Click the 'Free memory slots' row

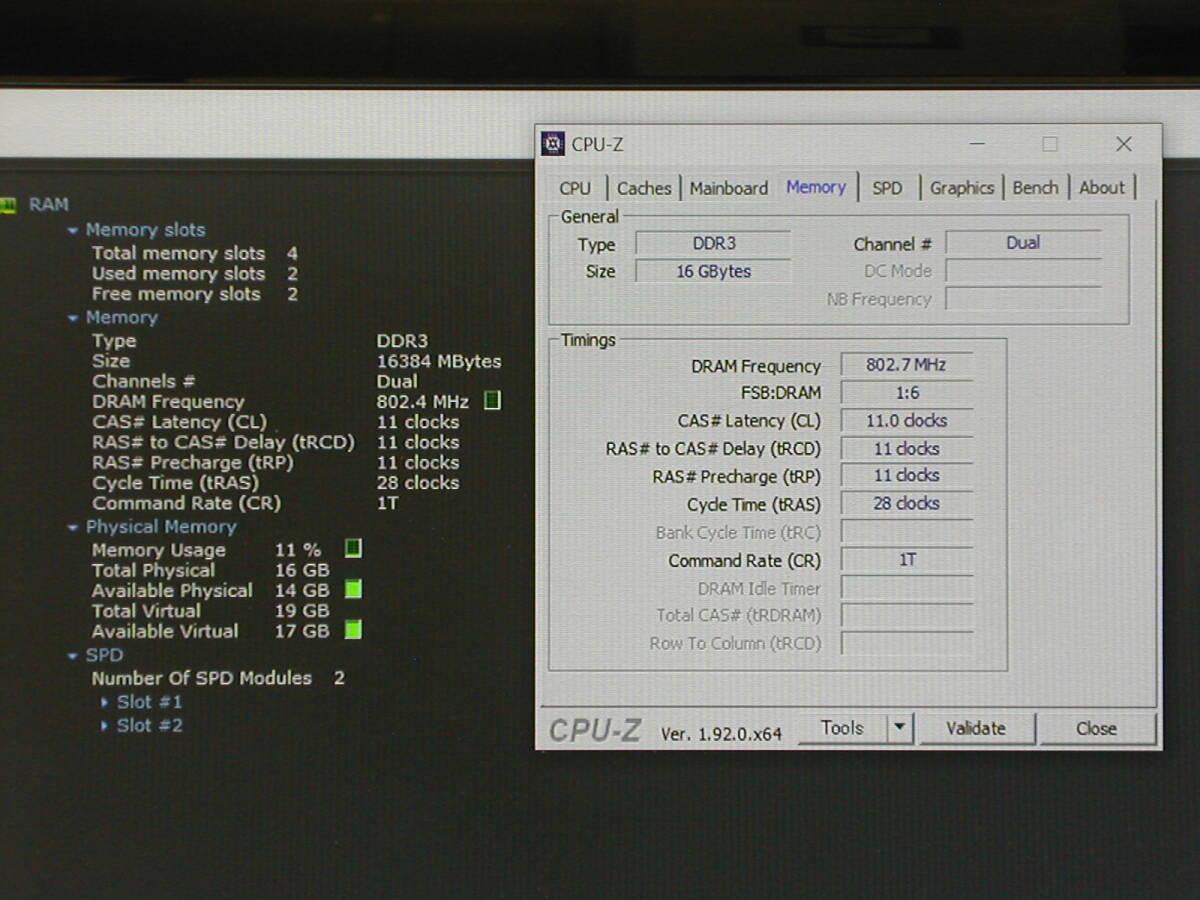click(195, 294)
